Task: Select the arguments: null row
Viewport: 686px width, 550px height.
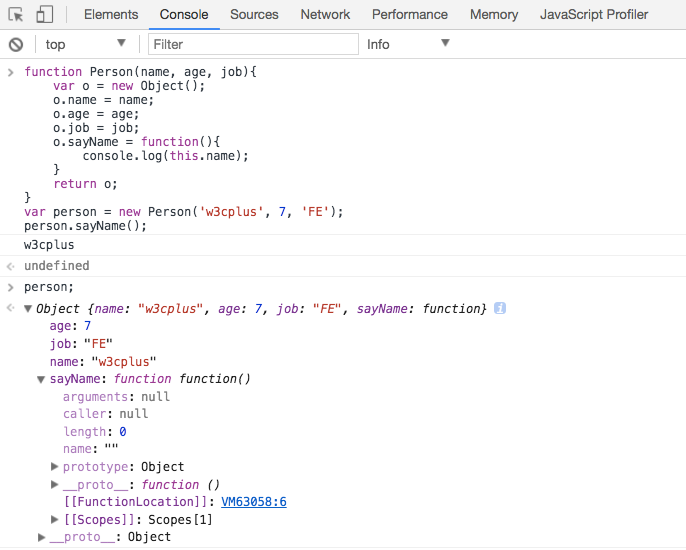Action: click(x=116, y=397)
